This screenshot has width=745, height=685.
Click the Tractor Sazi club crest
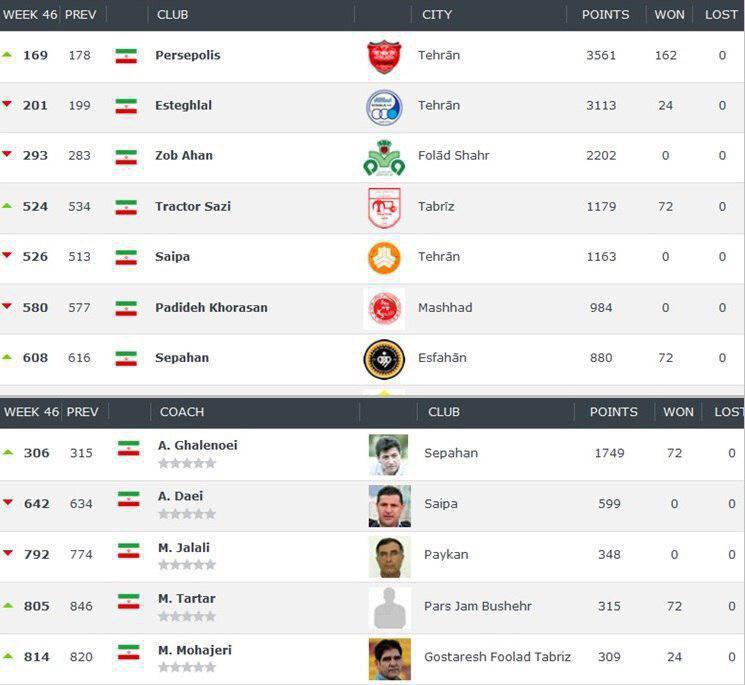[384, 208]
